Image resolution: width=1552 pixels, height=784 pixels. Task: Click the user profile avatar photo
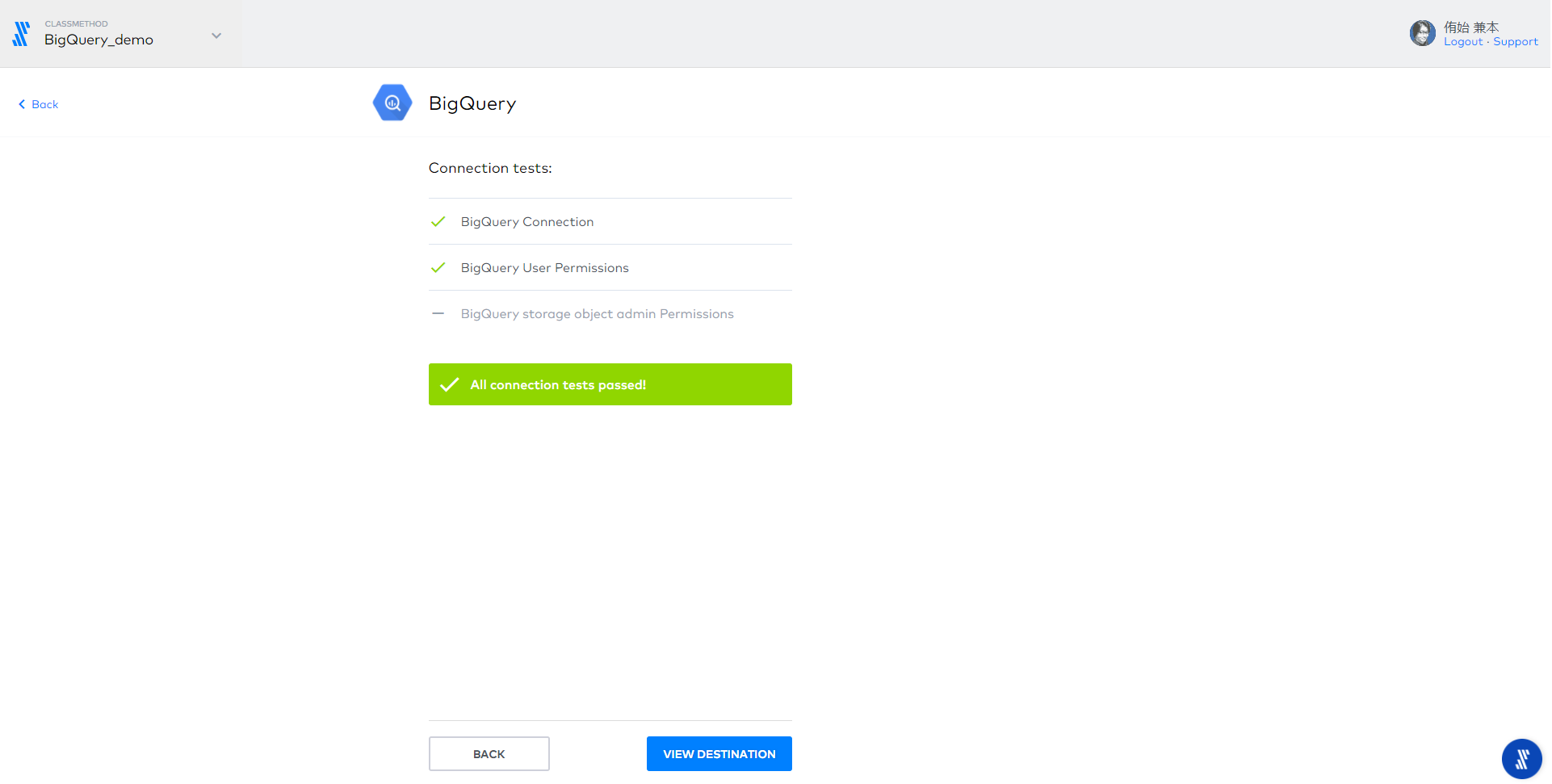[1422, 33]
